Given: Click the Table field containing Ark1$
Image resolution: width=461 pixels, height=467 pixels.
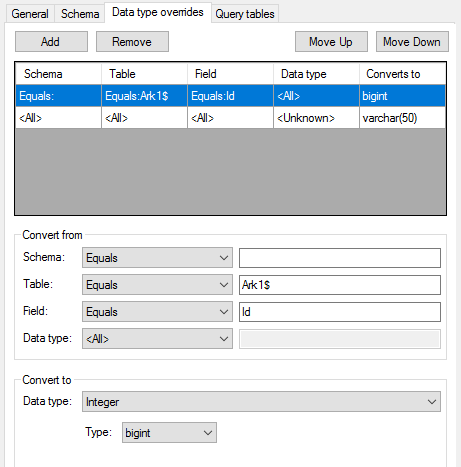Looking at the screenshot, I should tap(340, 285).
